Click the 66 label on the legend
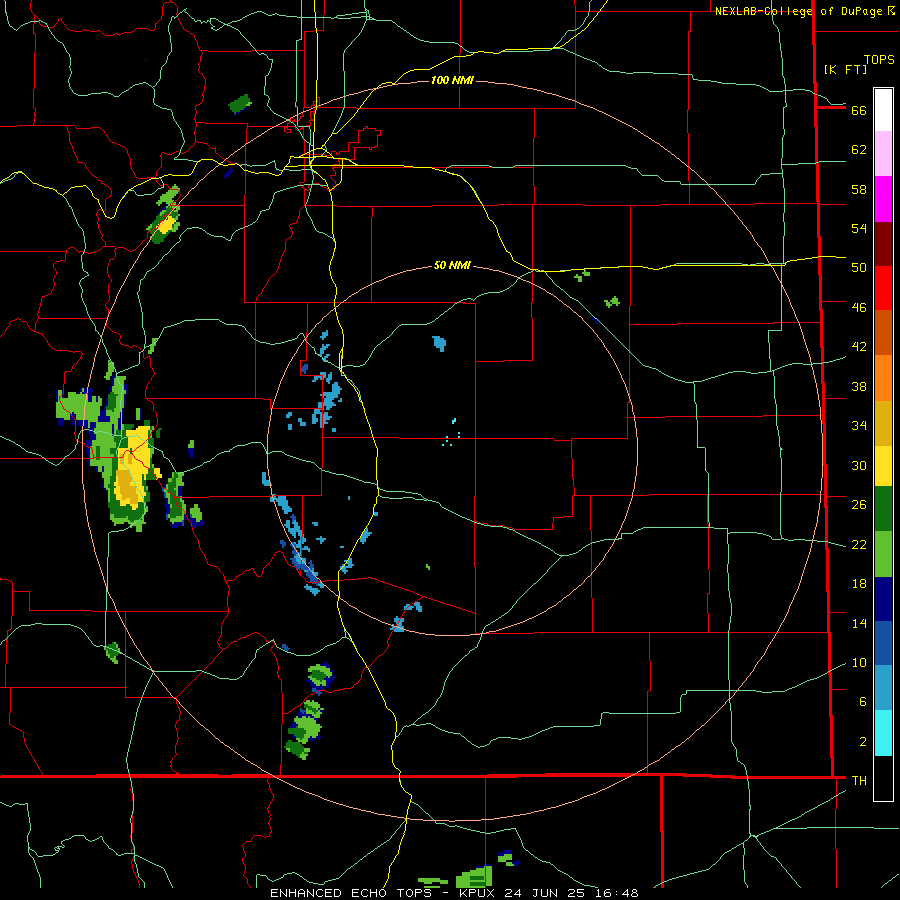Screen dimensions: 900x900 [x=859, y=111]
